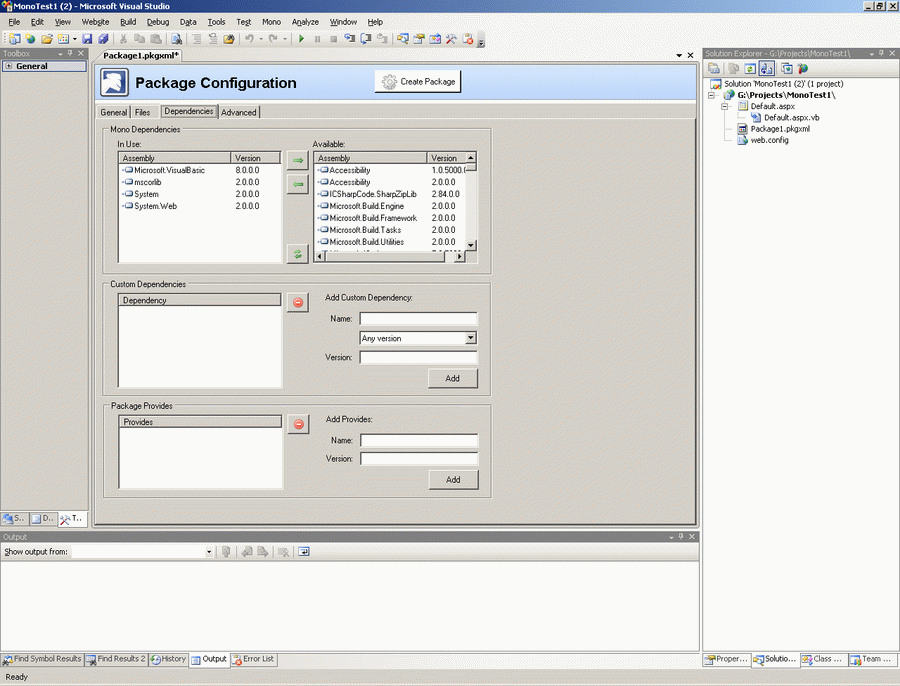900x686 pixels.
Task: Collapse the G:\Projects\MonoTest1\ project node
Action: coord(712,95)
